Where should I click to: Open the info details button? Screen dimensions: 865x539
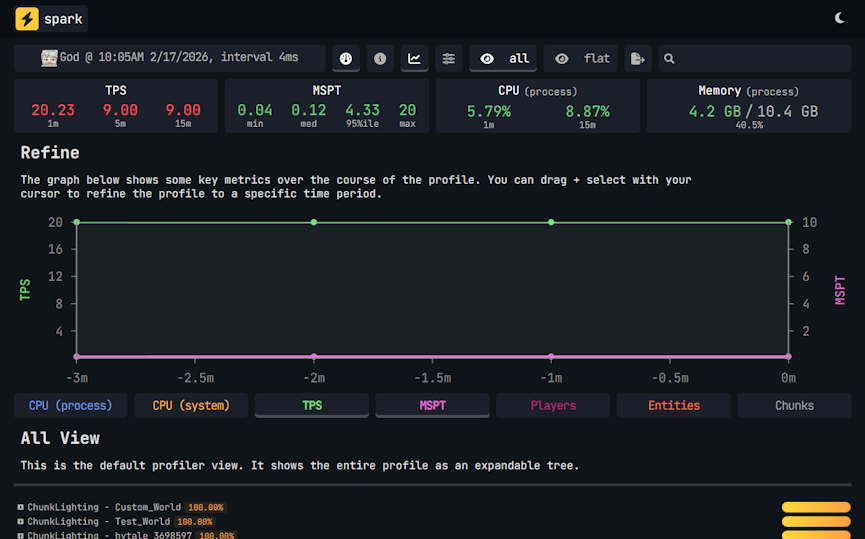tap(380, 58)
